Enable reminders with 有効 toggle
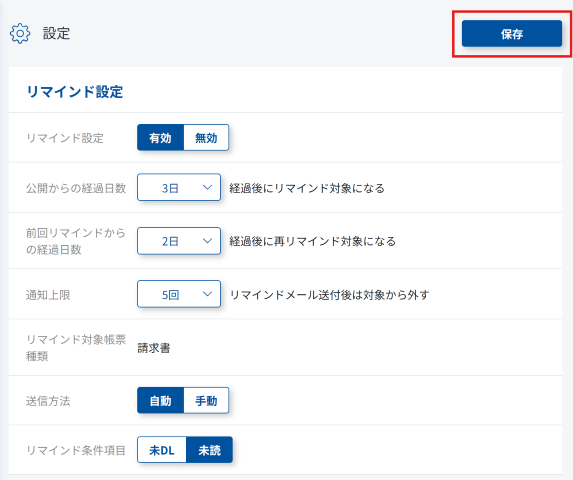The height and width of the screenshot is (480, 573). click(160, 138)
